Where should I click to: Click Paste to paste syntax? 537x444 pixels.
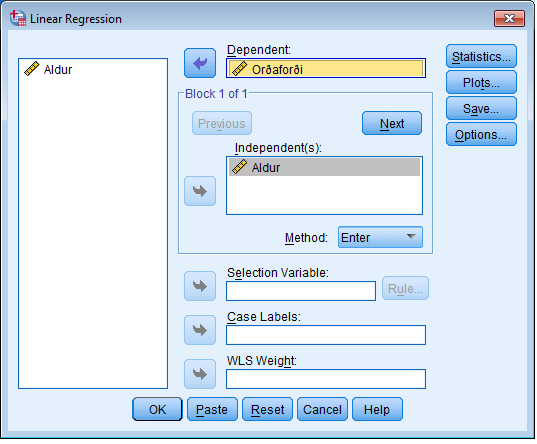(x=212, y=409)
